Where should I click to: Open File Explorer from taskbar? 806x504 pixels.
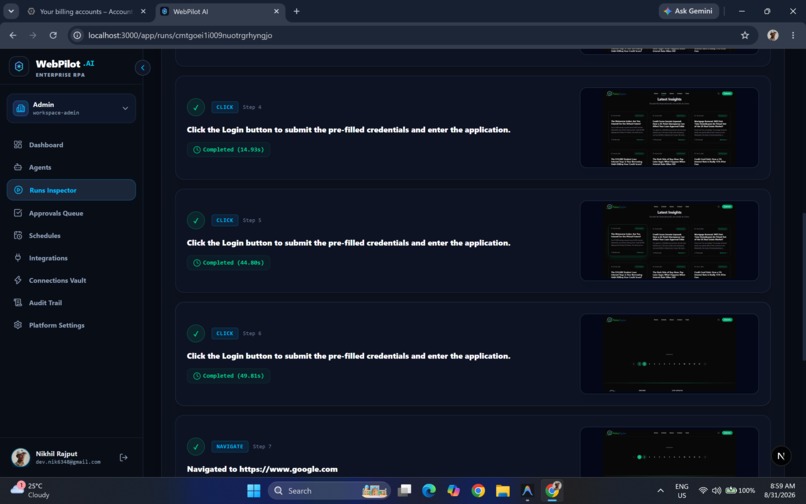503,491
